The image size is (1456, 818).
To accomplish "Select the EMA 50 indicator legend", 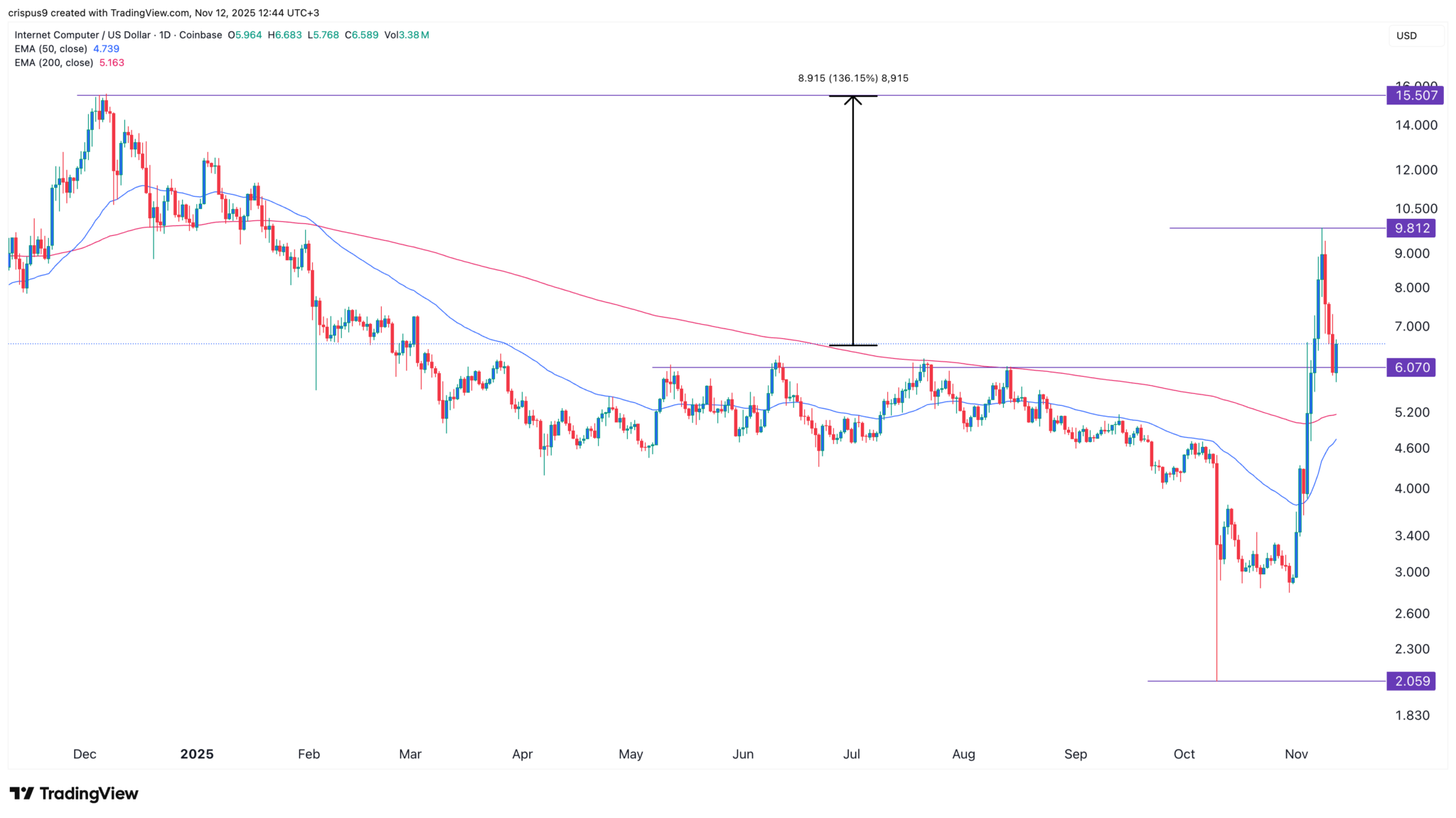I will point(50,49).
